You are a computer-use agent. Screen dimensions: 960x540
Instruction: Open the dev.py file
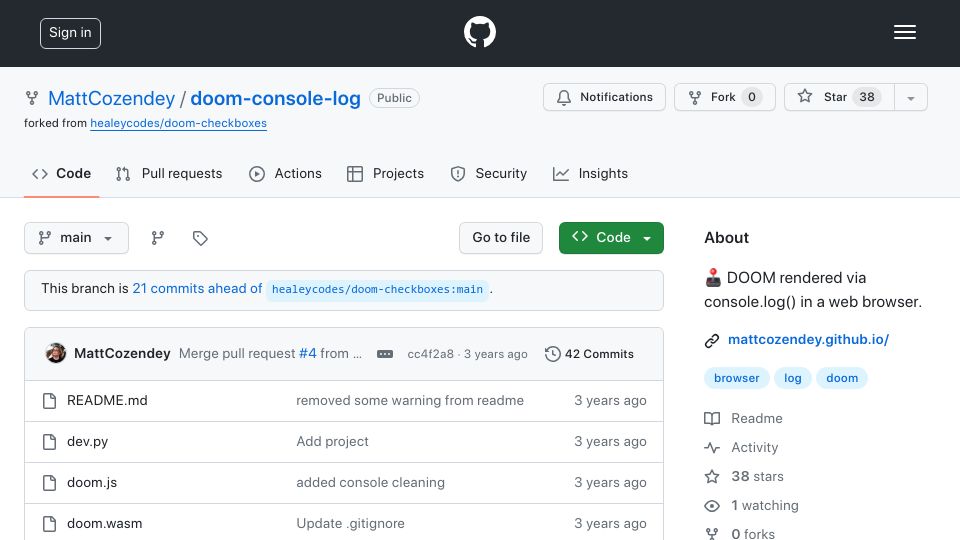coord(88,441)
